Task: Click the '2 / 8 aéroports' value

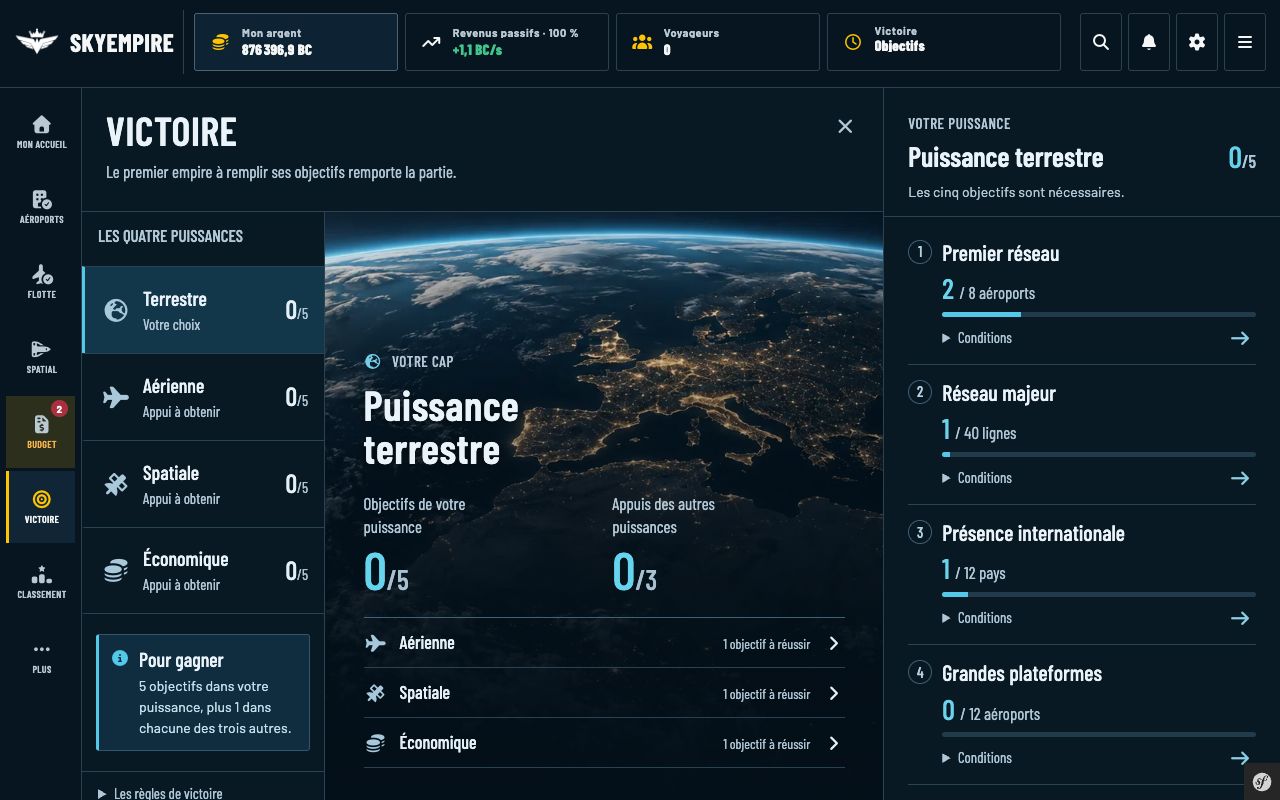Action: [x=988, y=291]
